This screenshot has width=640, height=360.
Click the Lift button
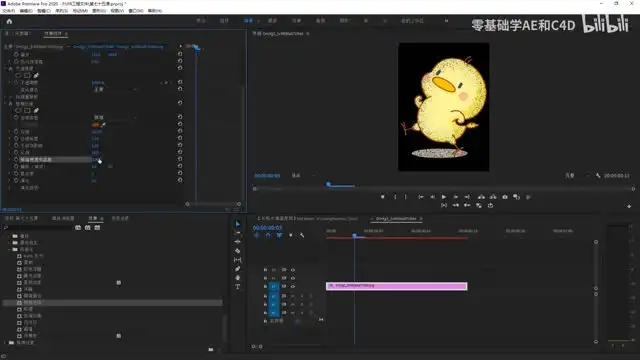(x=482, y=197)
